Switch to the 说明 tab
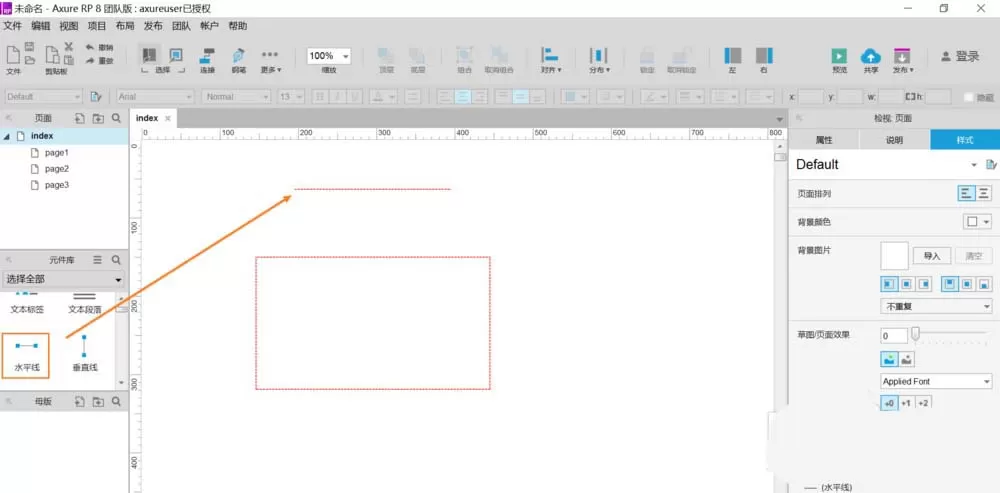 click(894, 140)
